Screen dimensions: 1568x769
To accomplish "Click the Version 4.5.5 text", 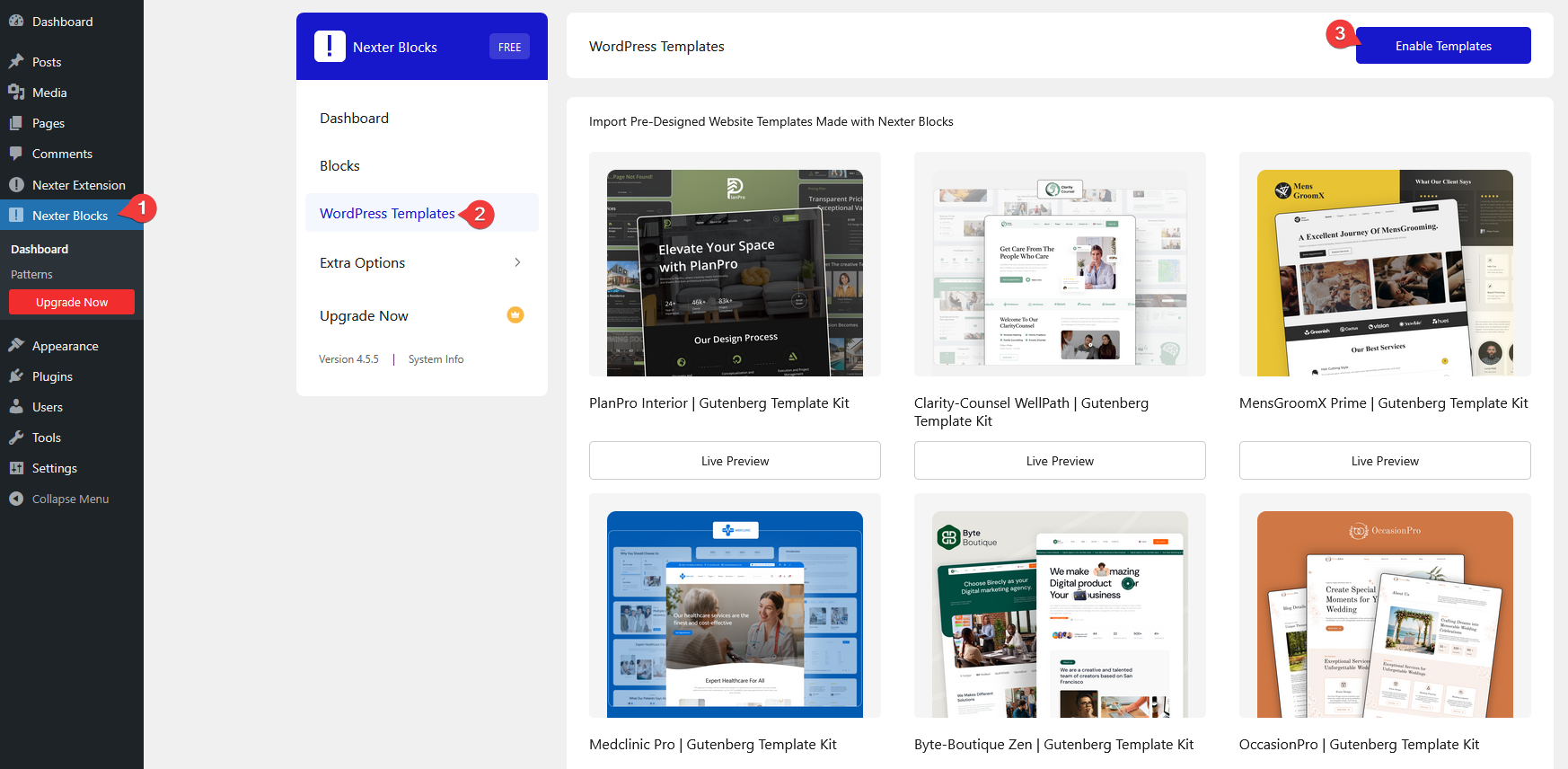I will pyautogui.click(x=348, y=359).
